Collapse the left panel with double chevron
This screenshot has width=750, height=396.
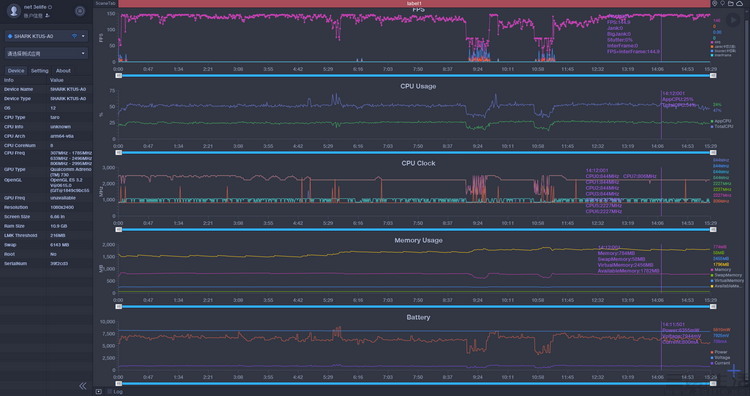pyautogui.click(x=83, y=385)
